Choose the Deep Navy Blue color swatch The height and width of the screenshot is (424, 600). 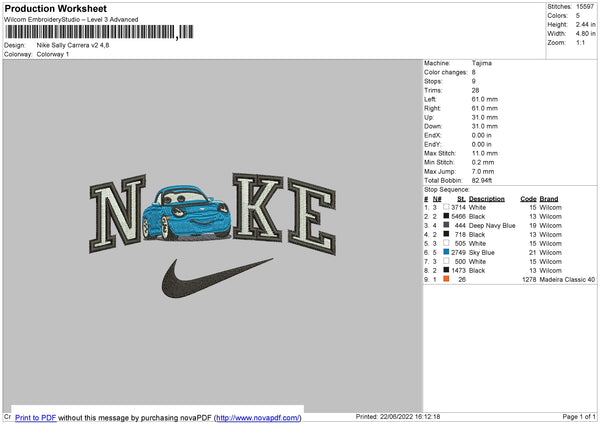446,225
